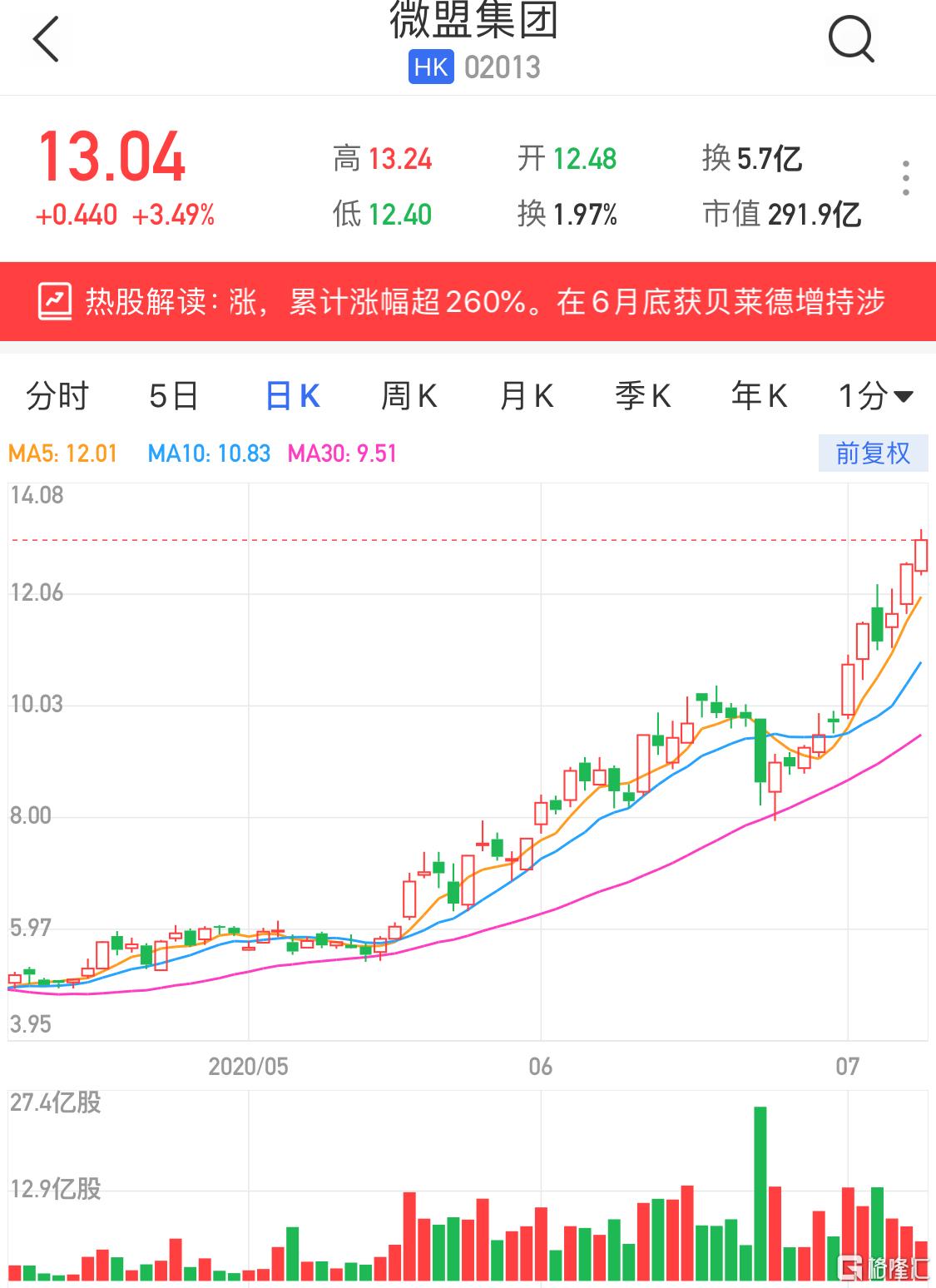
Task: Select the 周K tab
Action: (x=409, y=396)
